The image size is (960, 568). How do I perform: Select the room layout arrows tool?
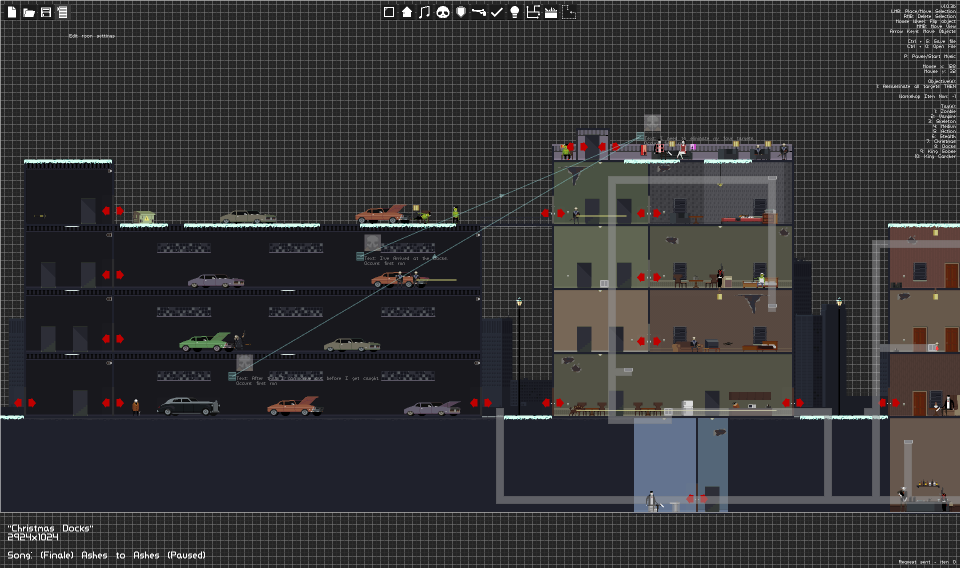click(533, 12)
